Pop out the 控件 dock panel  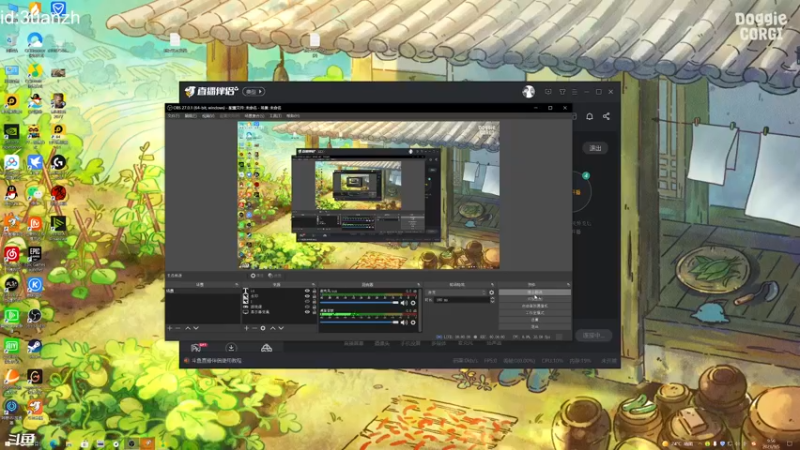pos(567,284)
